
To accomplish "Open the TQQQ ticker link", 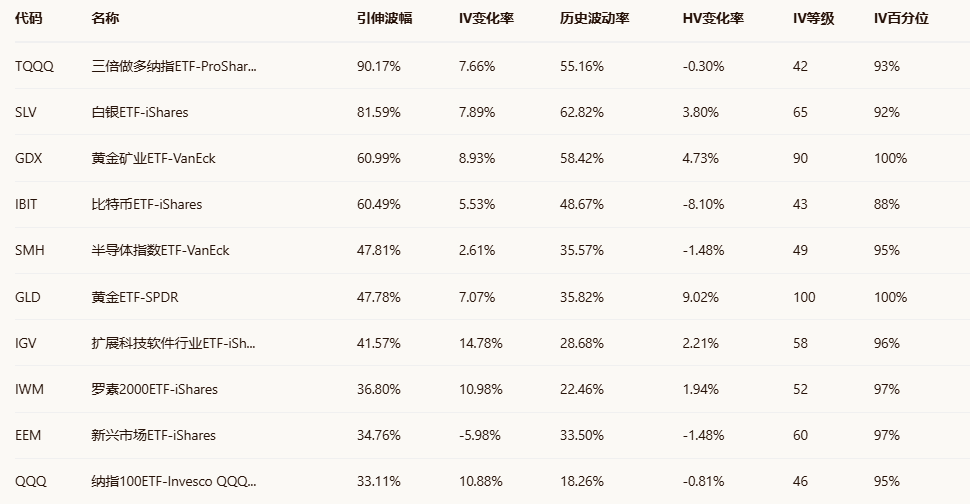I will point(35,66).
